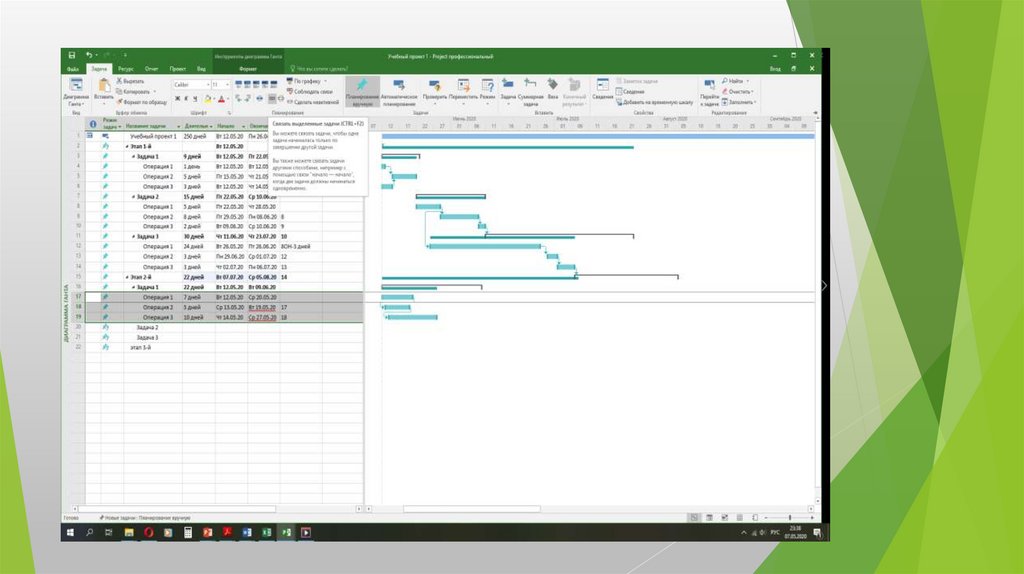This screenshot has height=574, width=1024.
Task: Apply underline with Ч button
Action: point(195,99)
